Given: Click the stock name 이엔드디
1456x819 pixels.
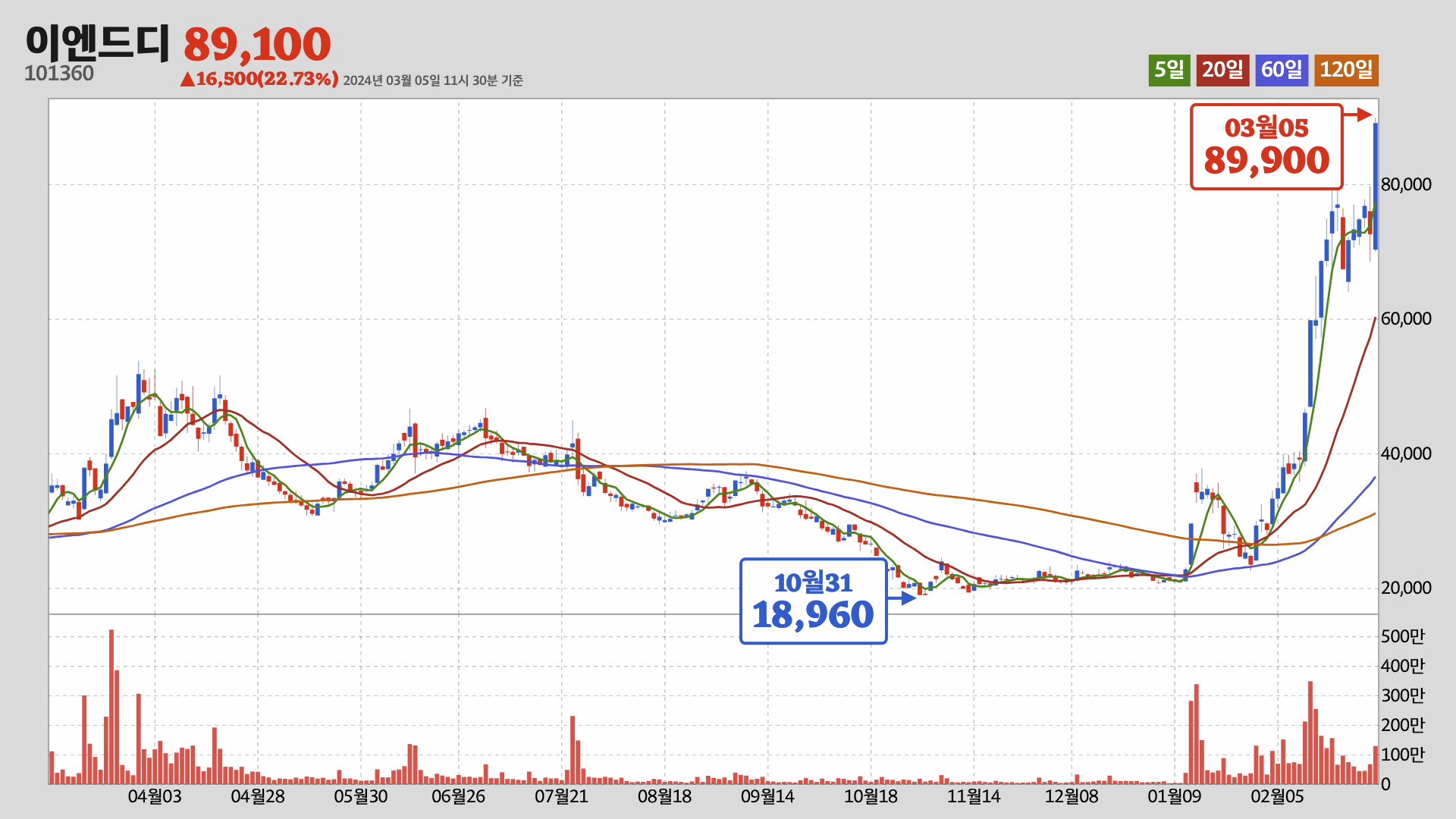Looking at the screenshot, I should click(98, 42).
